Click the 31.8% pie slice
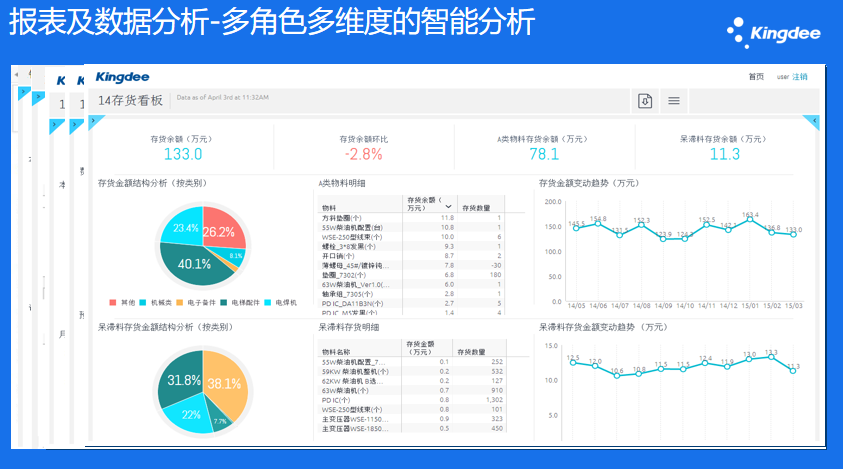Image resolution: width=843 pixels, height=469 pixels. coord(182,380)
